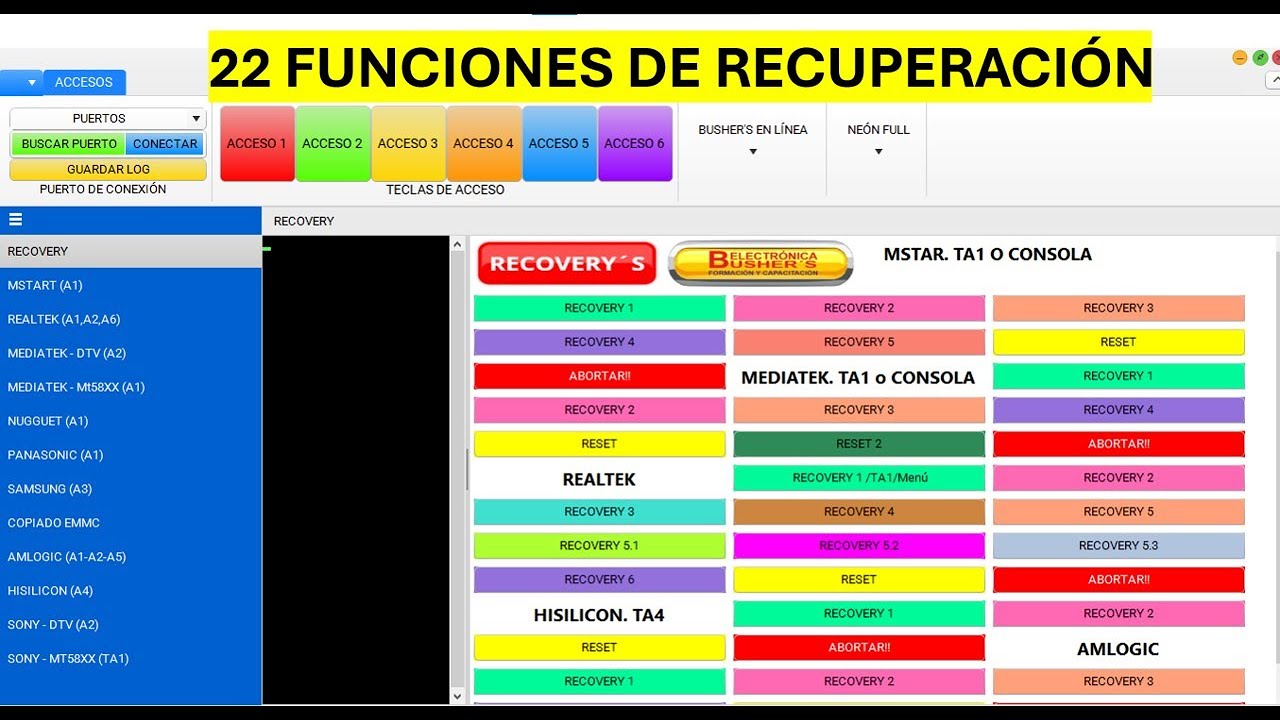Image resolution: width=1280 pixels, height=720 pixels.
Task: Click ABORTAR!! below RECOVERY 5.3
Action: click(1119, 580)
